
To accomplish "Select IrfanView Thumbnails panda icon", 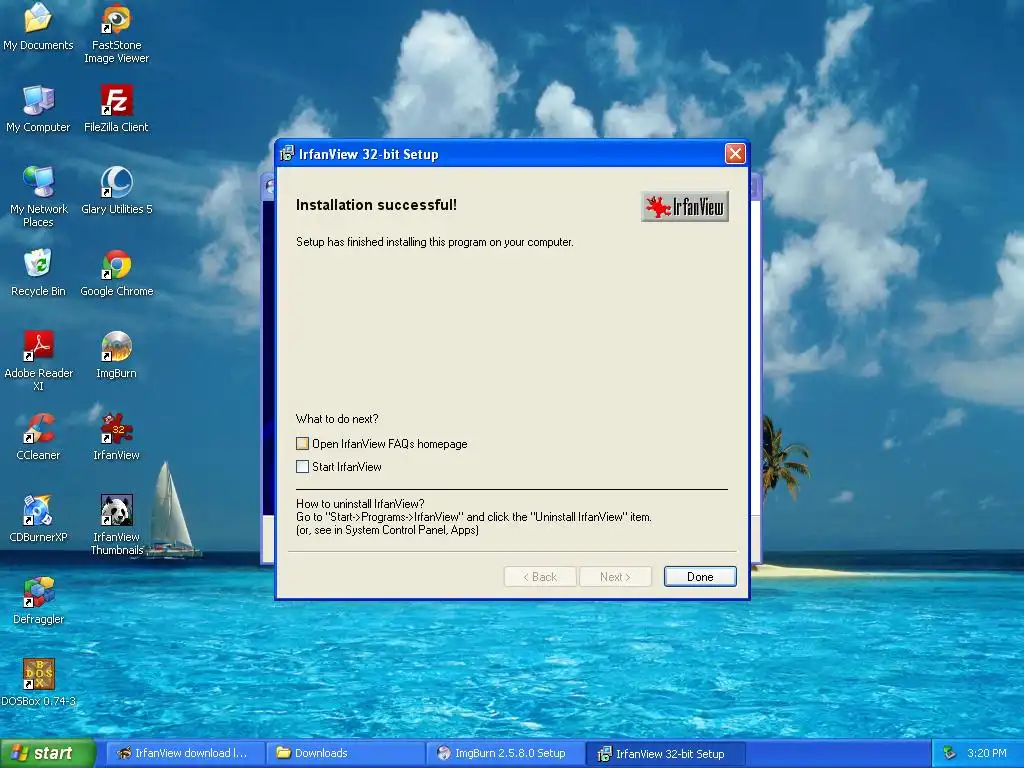I will point(116,525).
